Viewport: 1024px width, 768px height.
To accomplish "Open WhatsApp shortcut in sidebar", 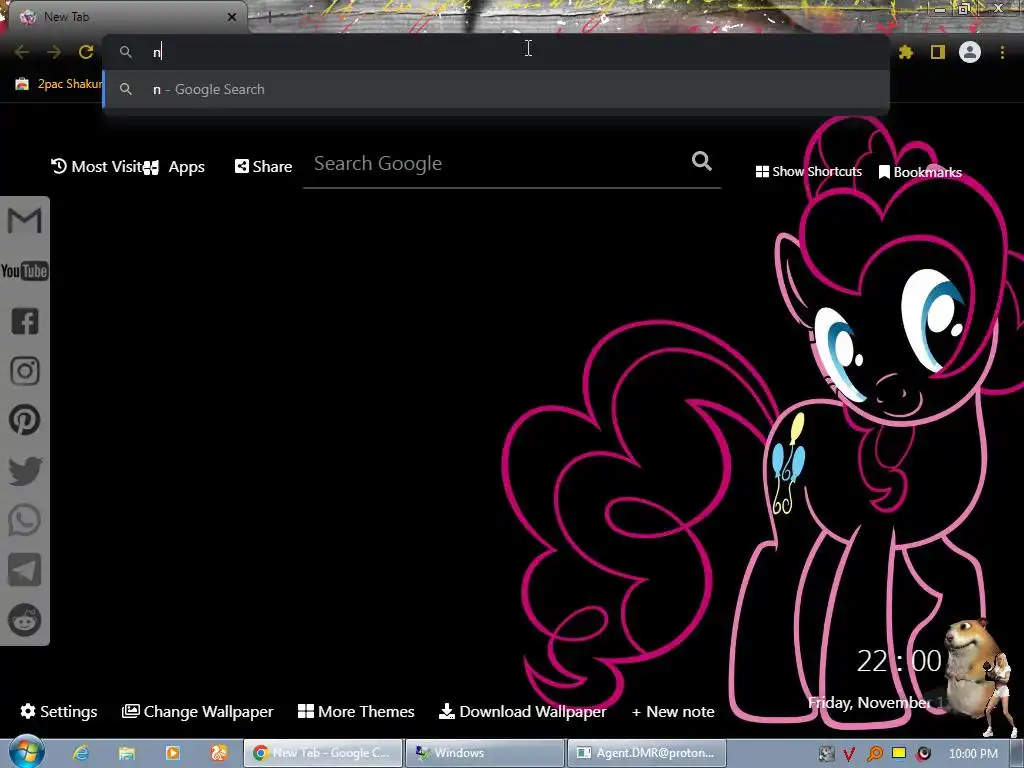I will [x=24, y=520].
